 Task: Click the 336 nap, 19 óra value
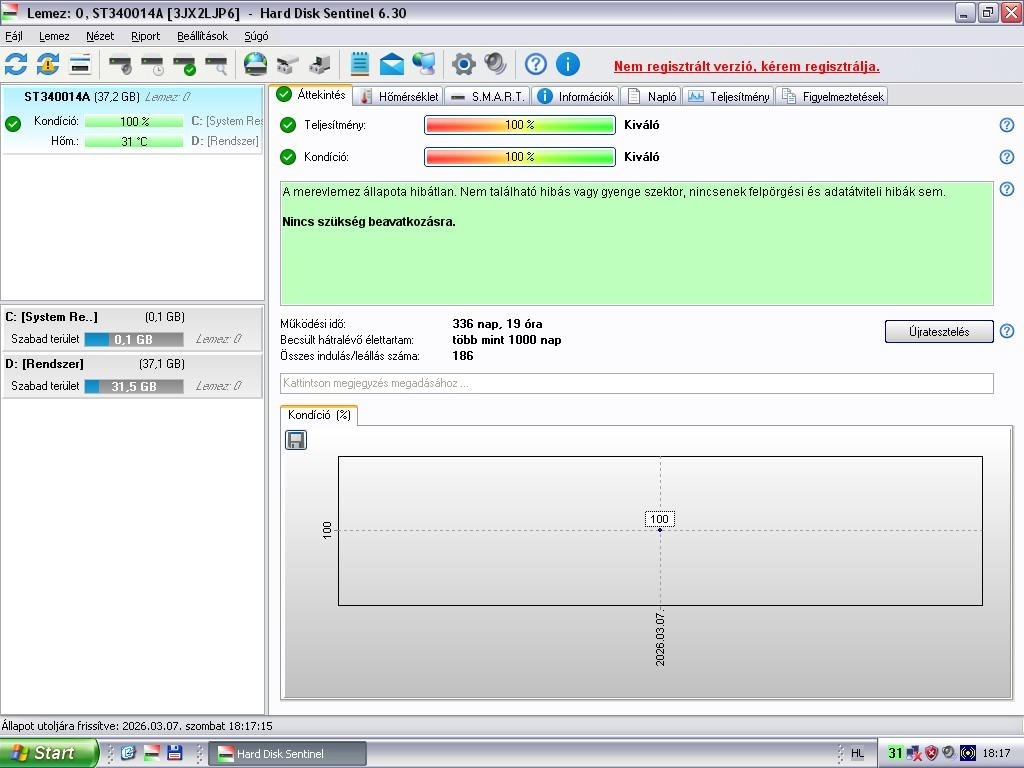pos(497,324)
